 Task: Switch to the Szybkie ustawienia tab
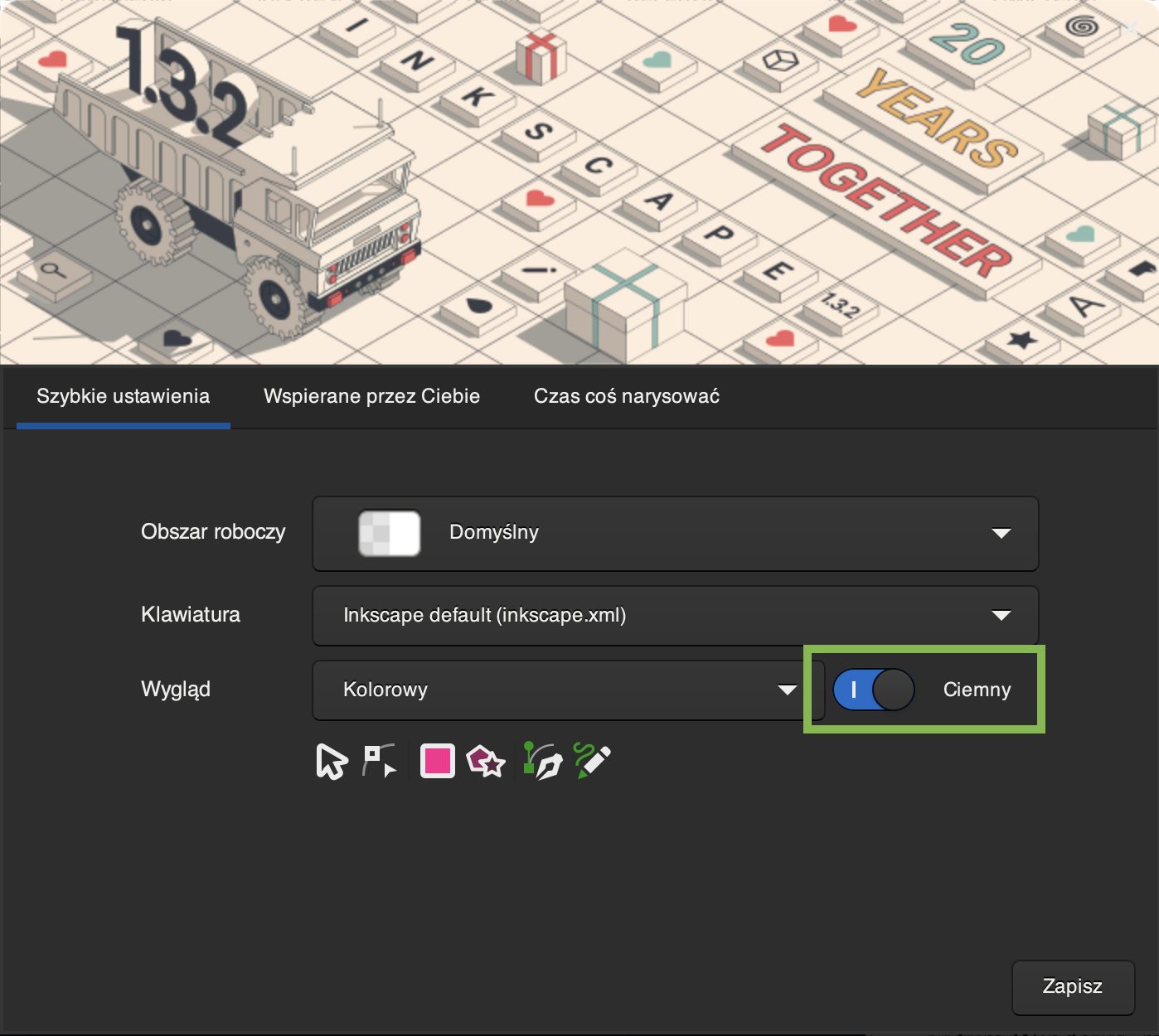point(123,396)
